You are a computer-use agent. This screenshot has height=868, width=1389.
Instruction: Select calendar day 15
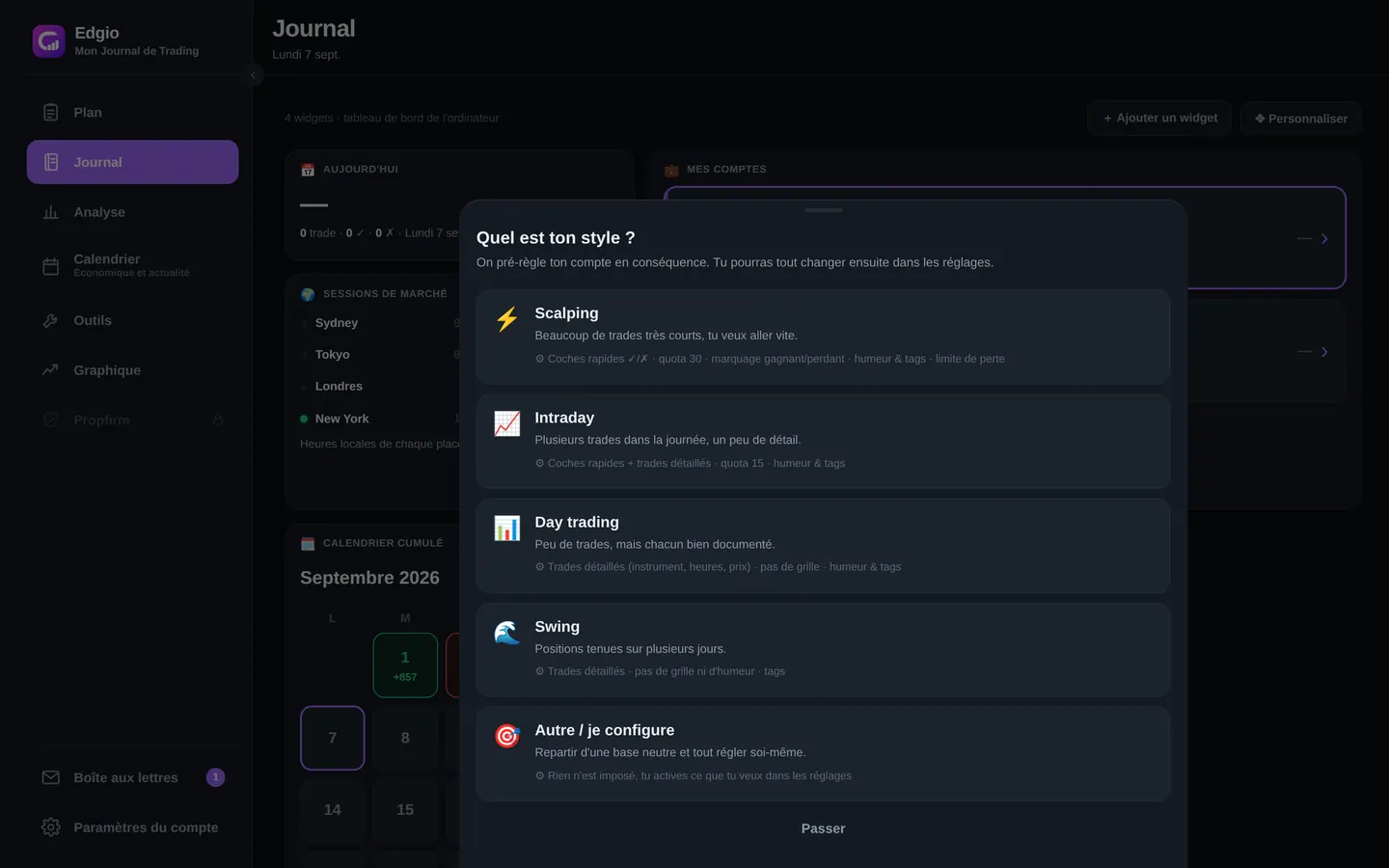click(405, 810)
